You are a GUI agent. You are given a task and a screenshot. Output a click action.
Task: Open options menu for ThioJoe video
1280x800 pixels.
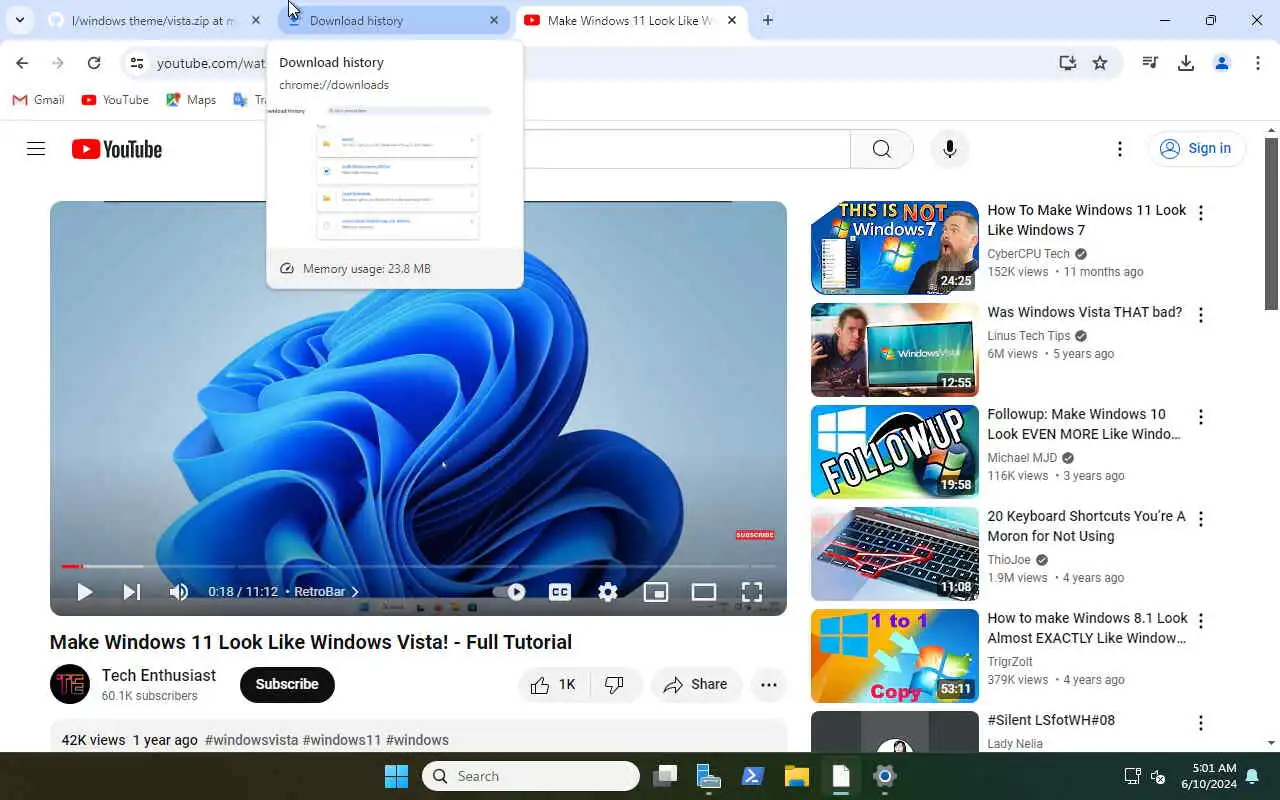pyautogui.click(x=1201, y=519)
